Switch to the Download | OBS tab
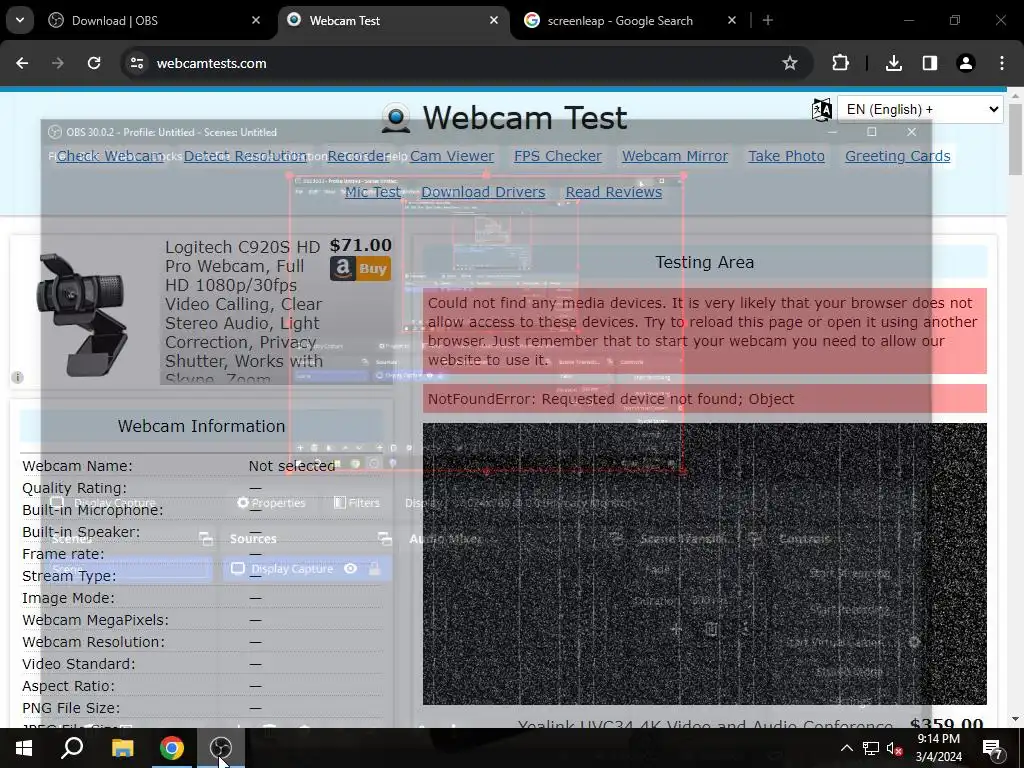 pos(155,21)
